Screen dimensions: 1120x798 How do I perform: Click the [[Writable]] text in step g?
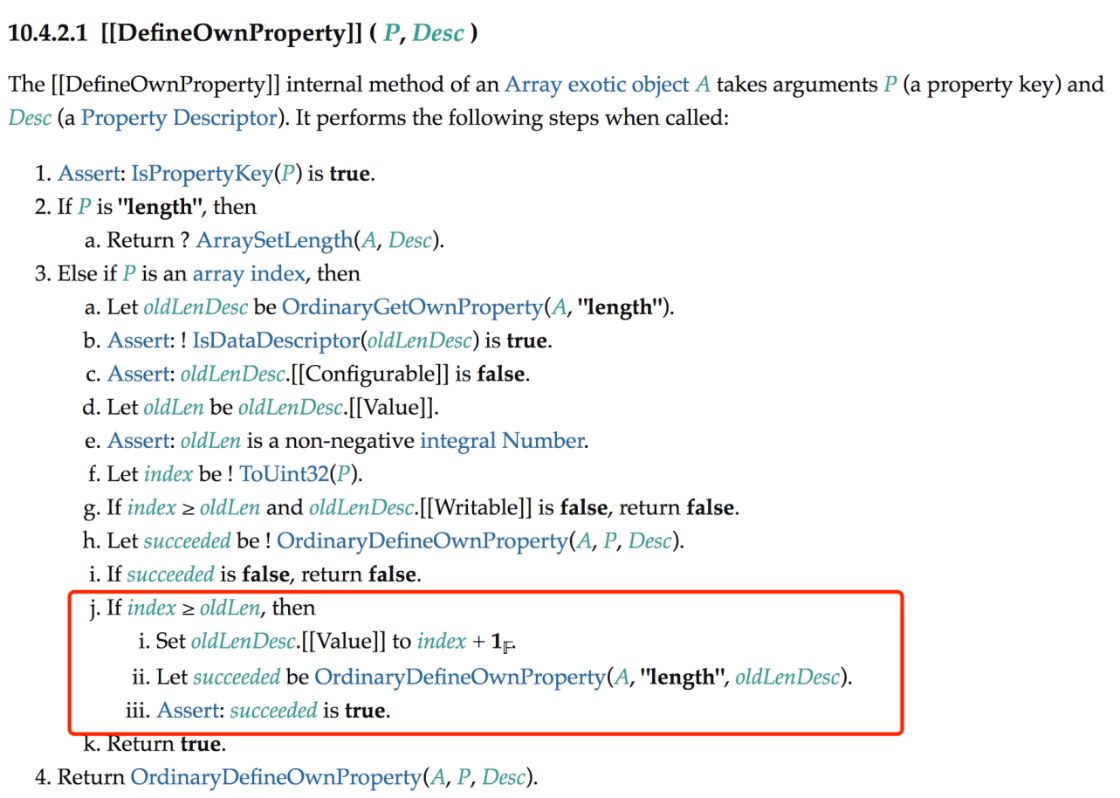coord(476,508)
